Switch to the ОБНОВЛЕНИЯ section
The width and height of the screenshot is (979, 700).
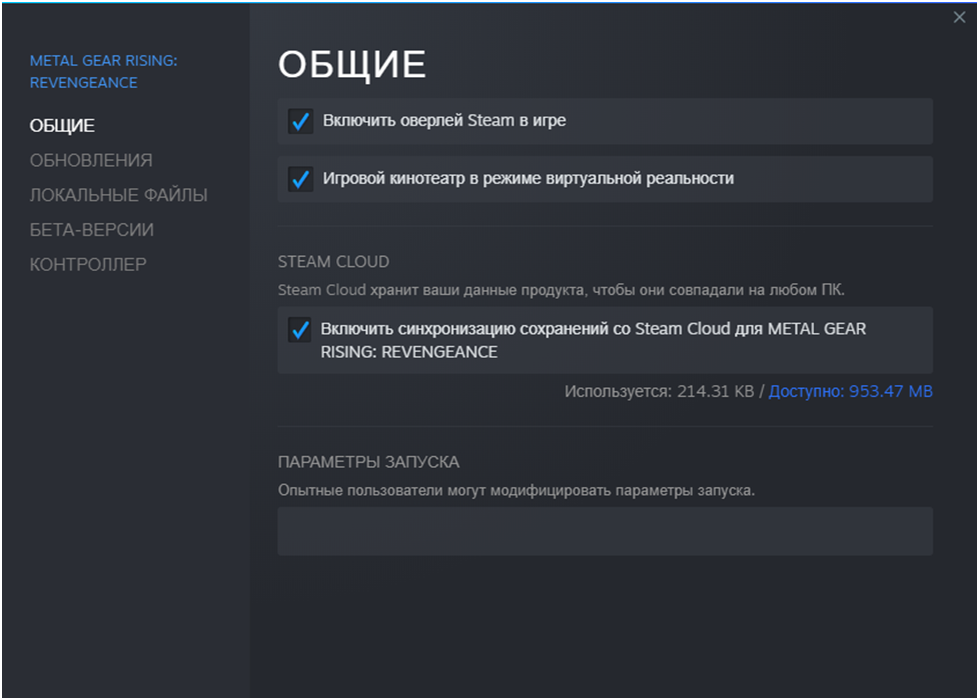tap(91, 160)
